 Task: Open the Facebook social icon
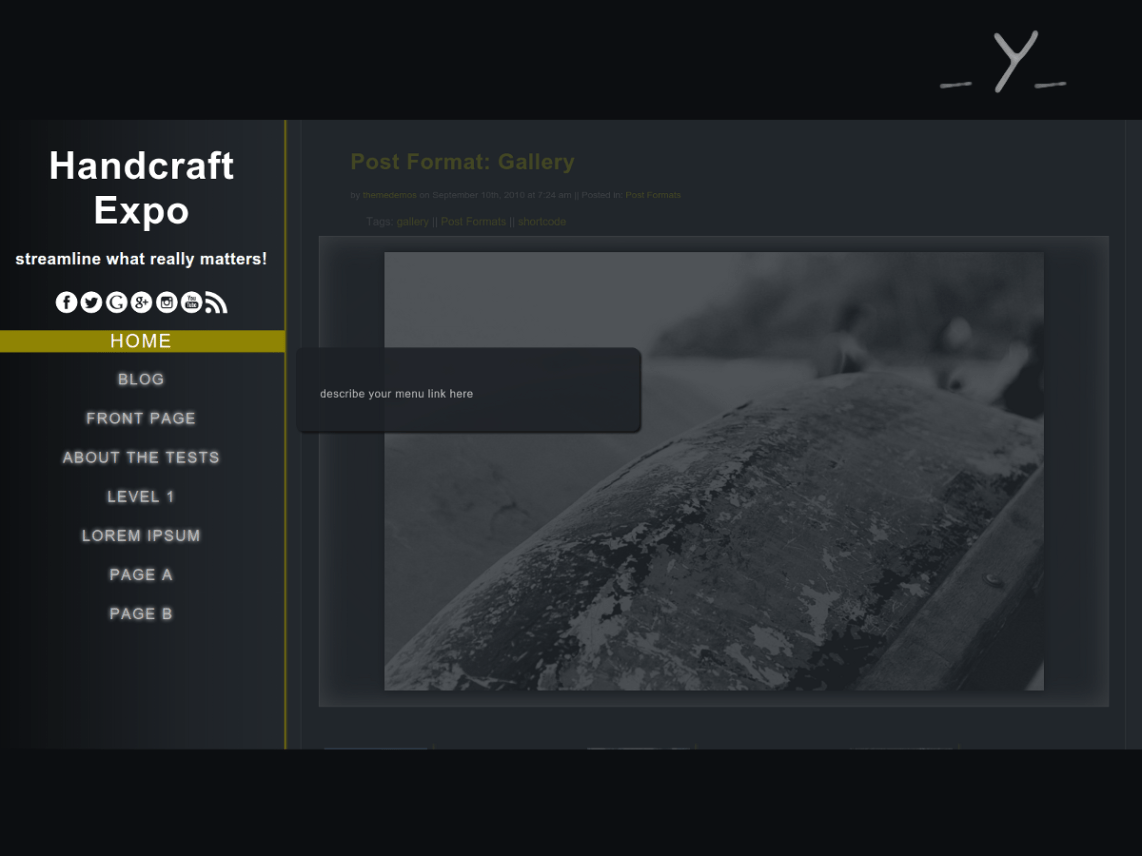pos(66,301)
